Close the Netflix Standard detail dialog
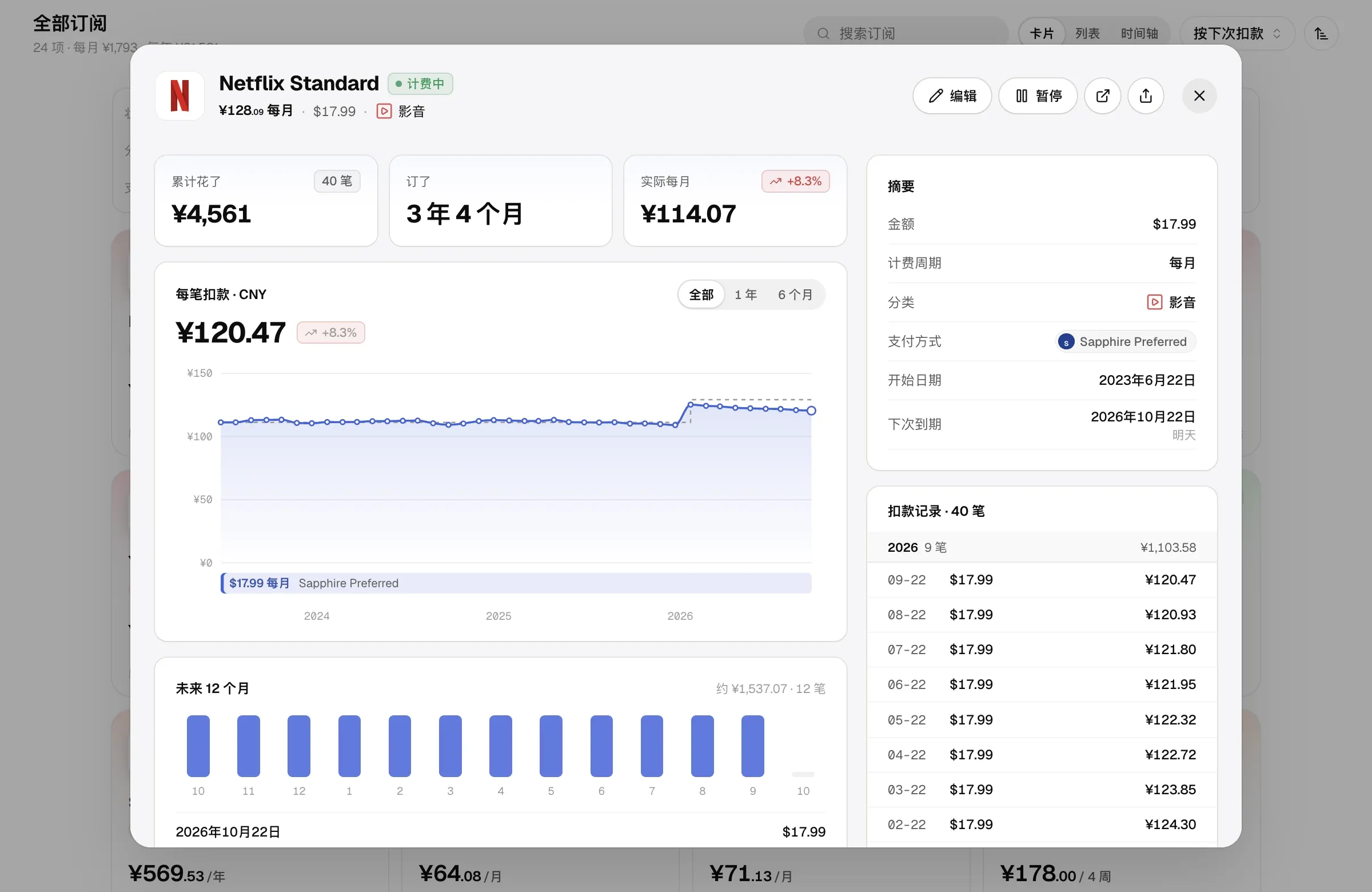This screenshot has width=1372, height=892. [1199, 95]
